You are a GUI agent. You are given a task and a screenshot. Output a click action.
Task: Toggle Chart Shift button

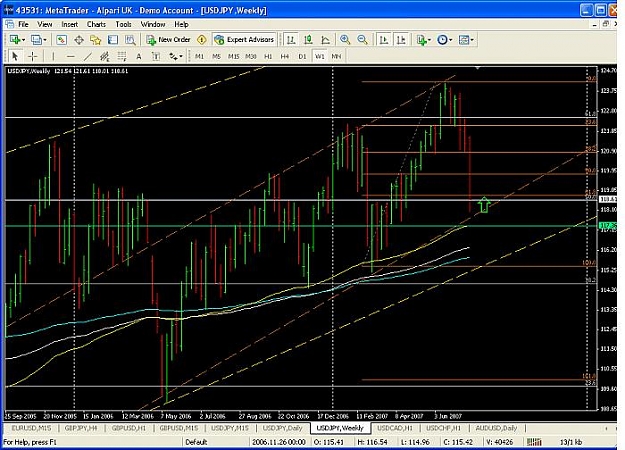(401, 40)
